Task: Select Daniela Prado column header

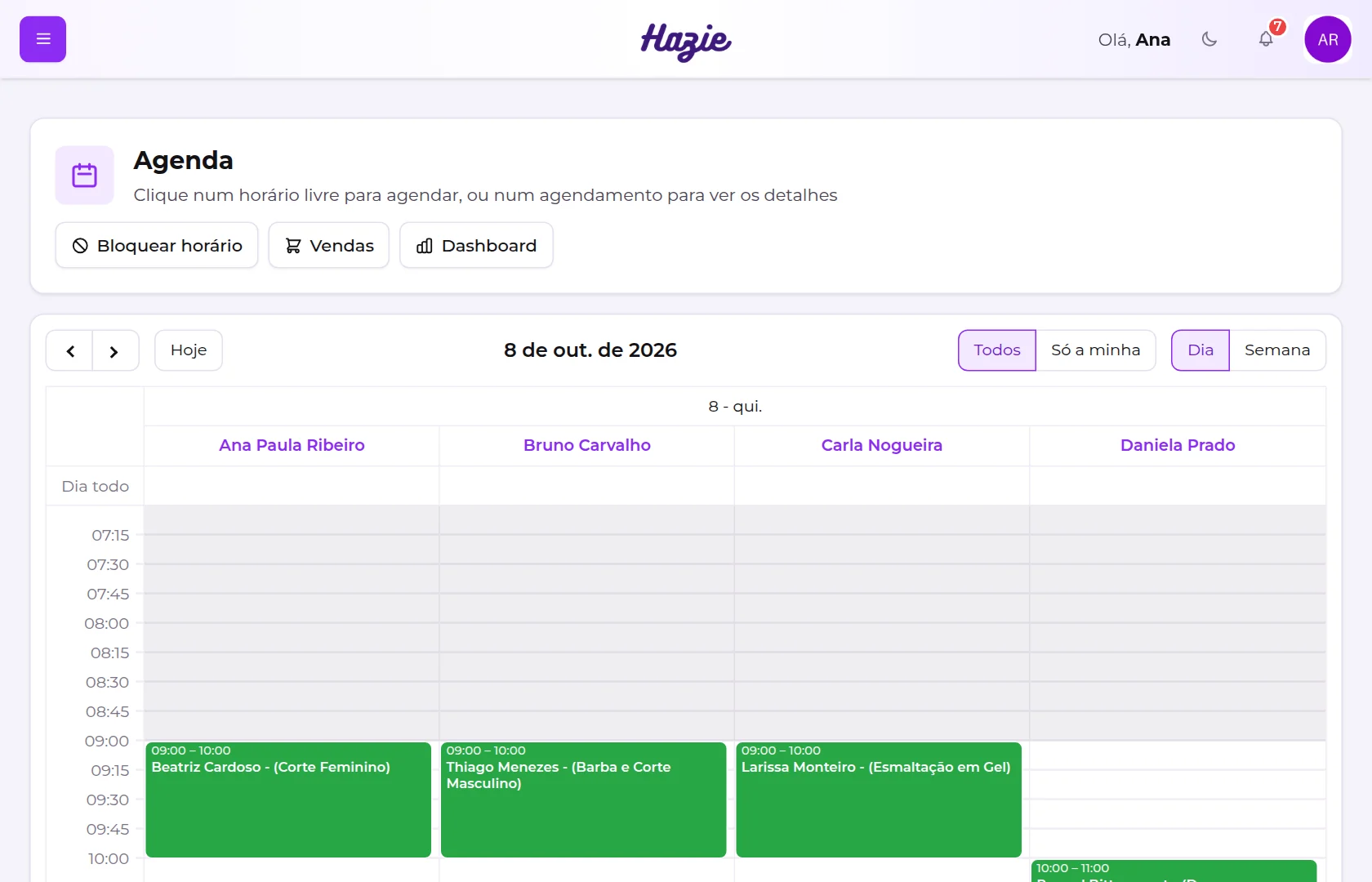Action: [1178, 445]
